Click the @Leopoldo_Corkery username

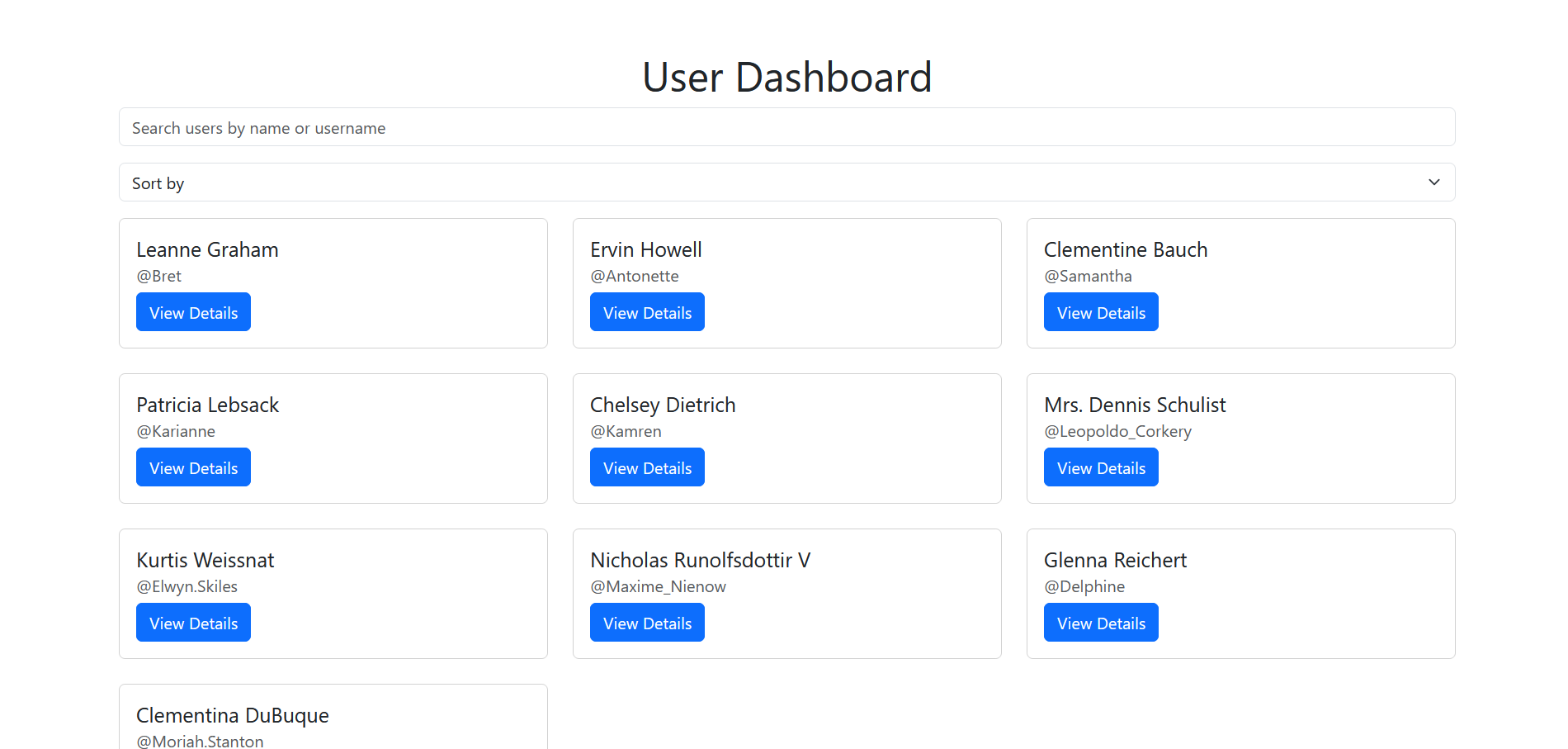coord(1117,431)
